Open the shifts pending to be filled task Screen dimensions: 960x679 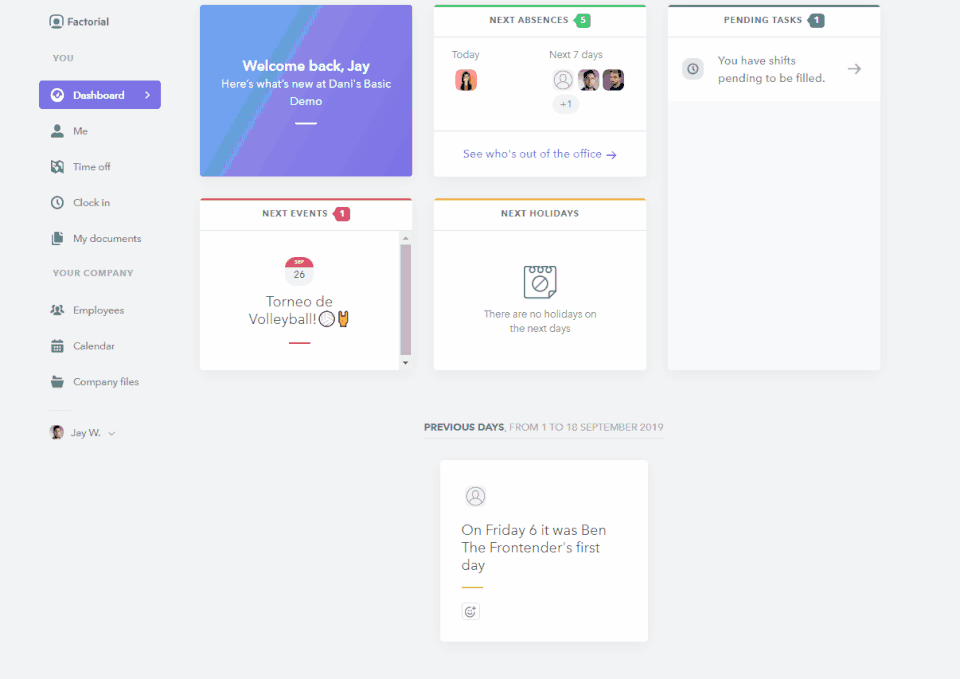coord(774,69)
